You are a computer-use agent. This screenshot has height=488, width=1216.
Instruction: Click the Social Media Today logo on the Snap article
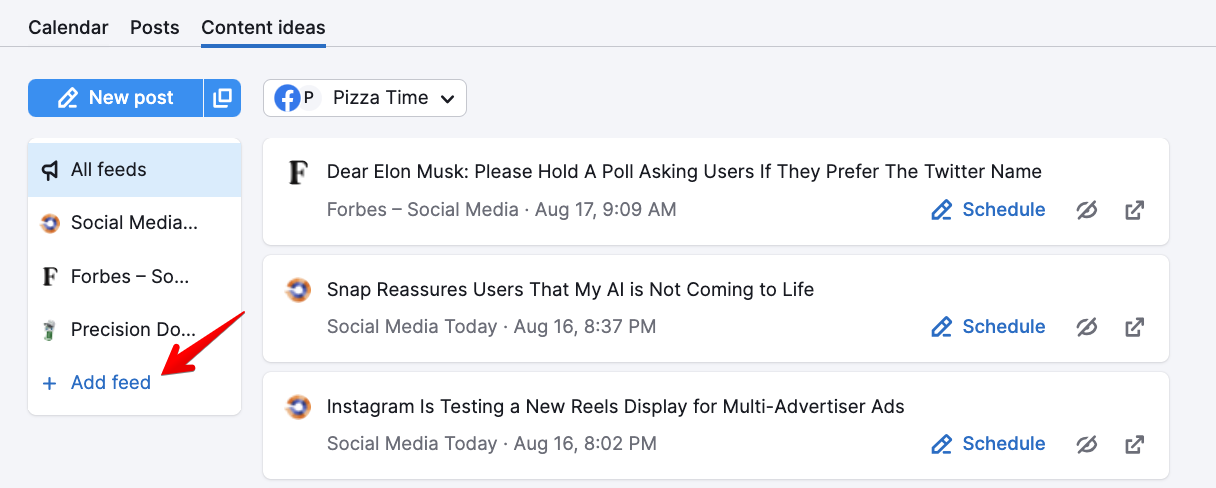[298, 290]
